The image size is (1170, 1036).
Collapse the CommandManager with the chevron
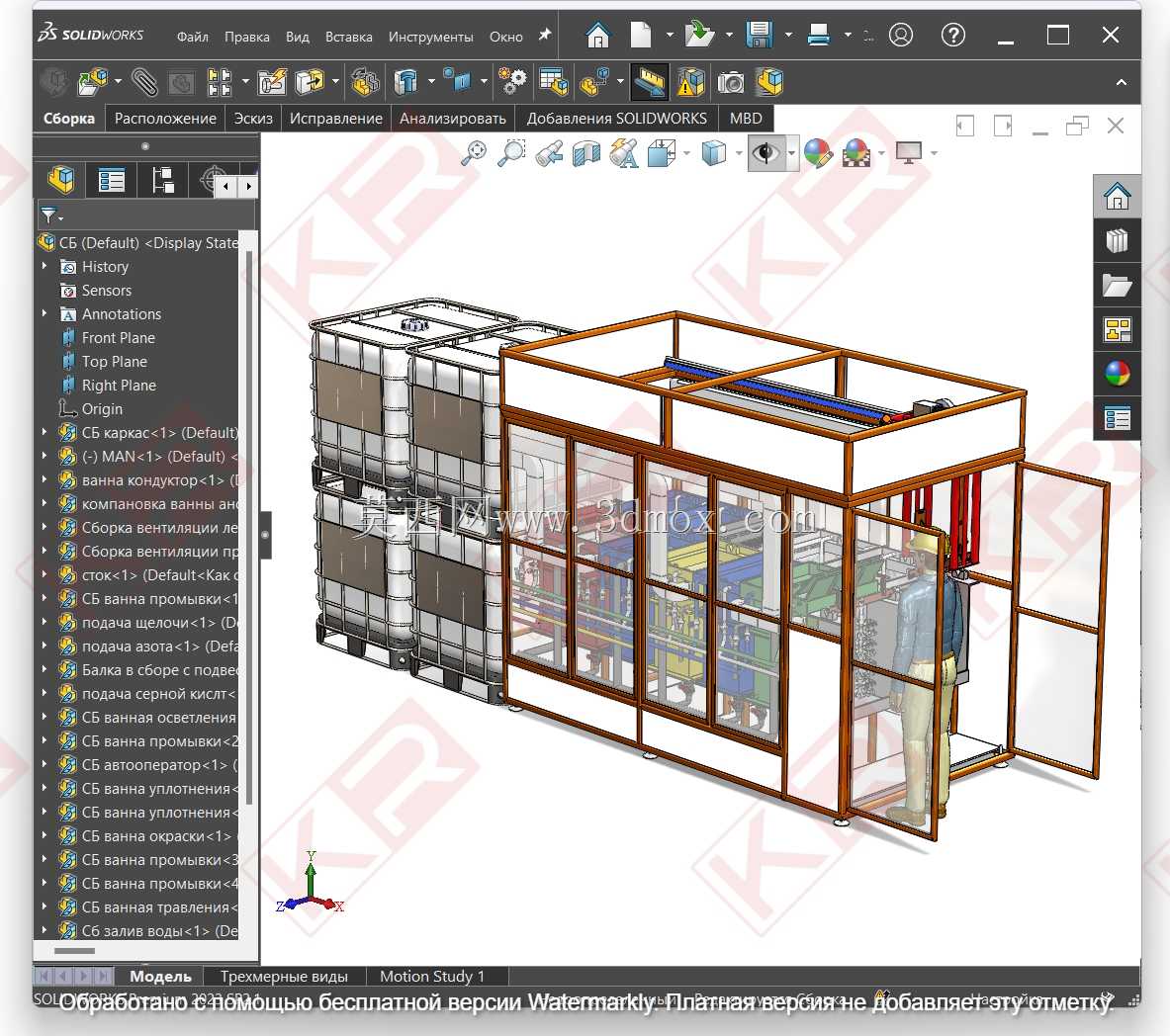coord(1121,82)
